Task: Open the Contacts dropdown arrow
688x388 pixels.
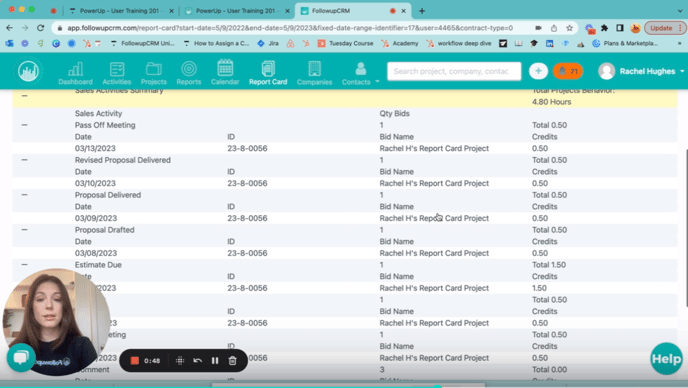Action: coord(377,82)
